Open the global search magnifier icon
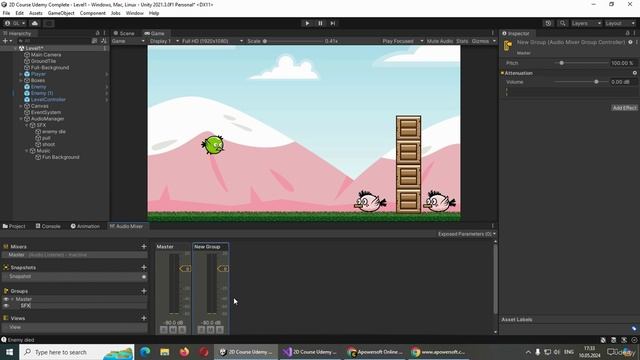The image size is (640, 360). pyautogui.click(x=562, y=23)
